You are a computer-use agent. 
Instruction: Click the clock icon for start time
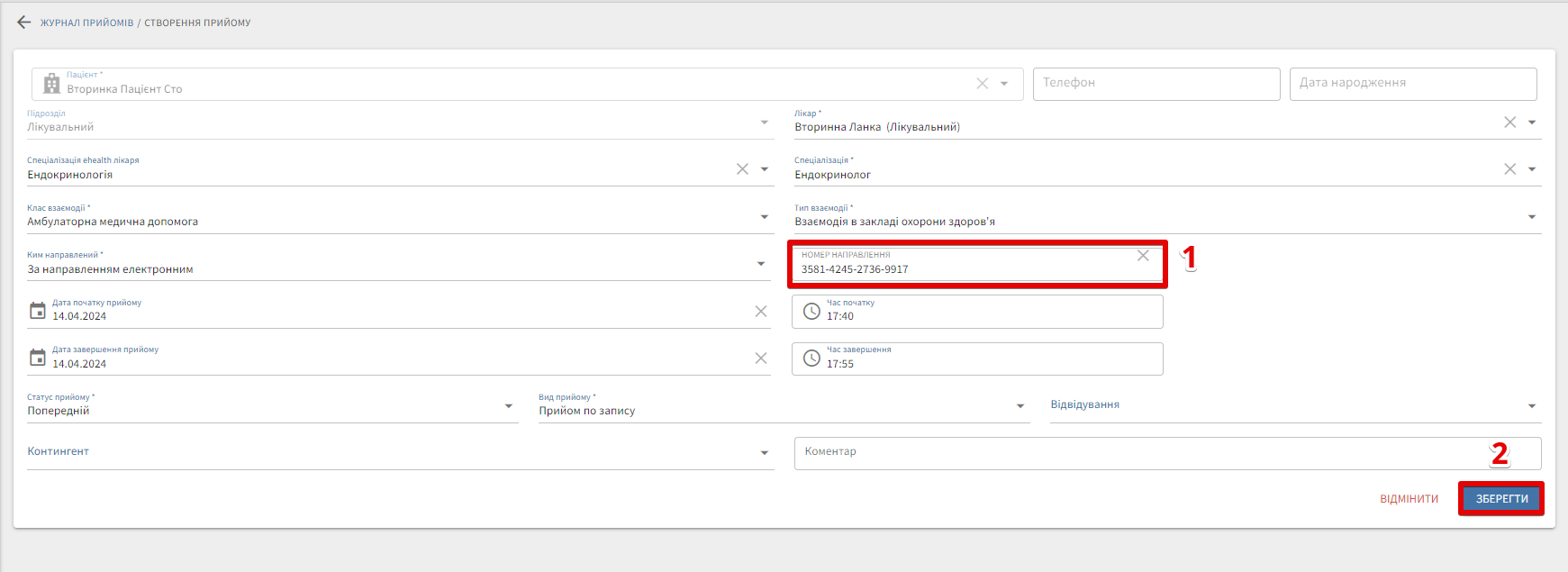[811, 312]
